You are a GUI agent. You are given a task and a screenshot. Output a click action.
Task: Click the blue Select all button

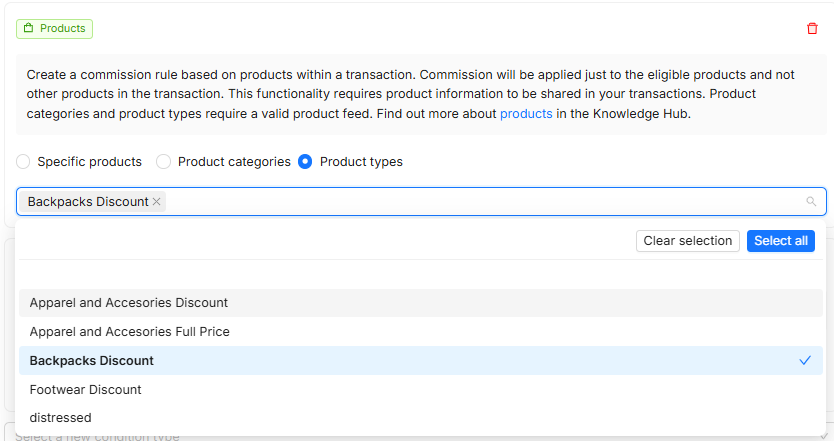[x=780, y=241]
